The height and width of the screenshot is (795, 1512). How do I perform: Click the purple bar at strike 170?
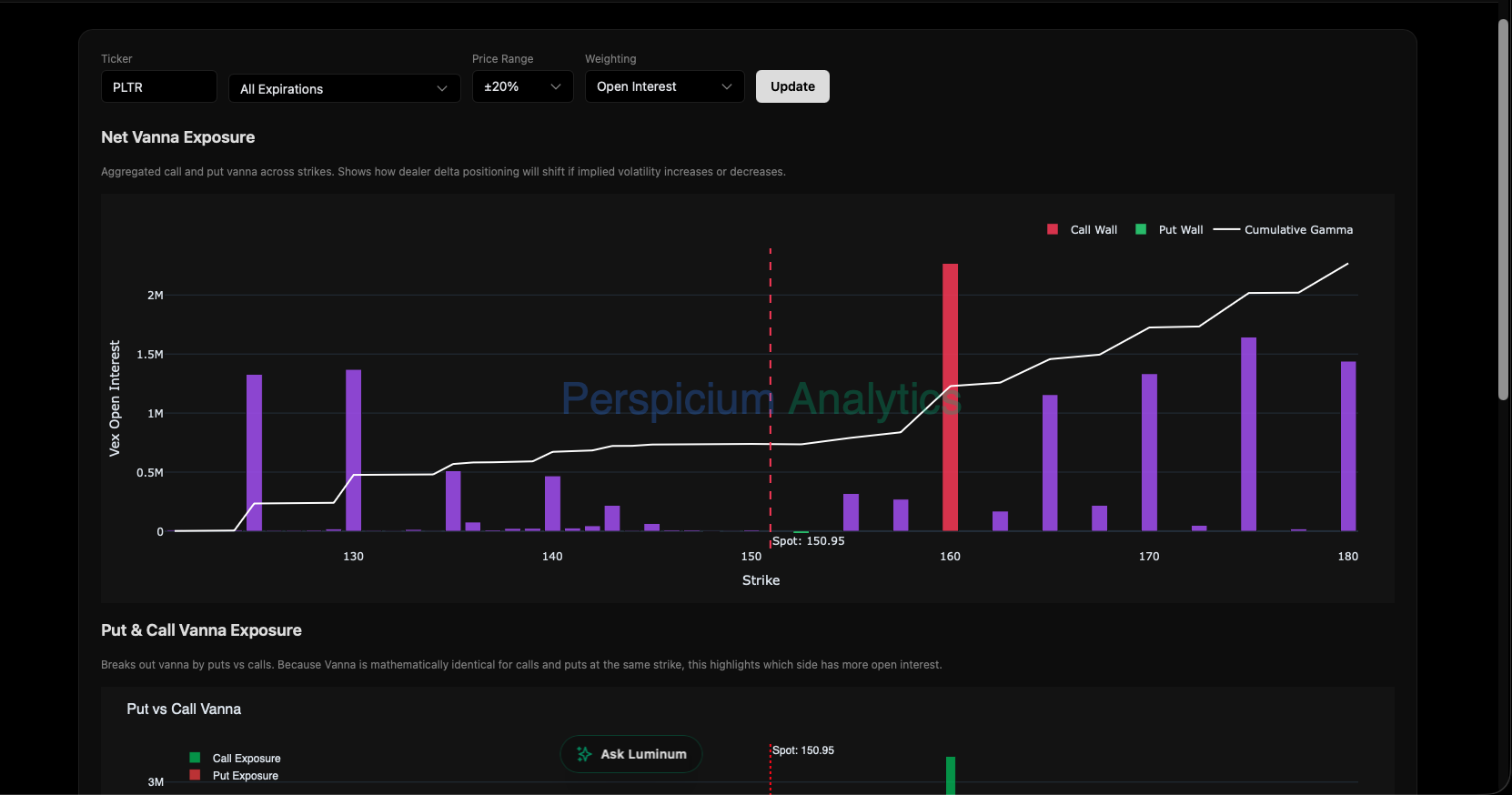coord(1149,452)
